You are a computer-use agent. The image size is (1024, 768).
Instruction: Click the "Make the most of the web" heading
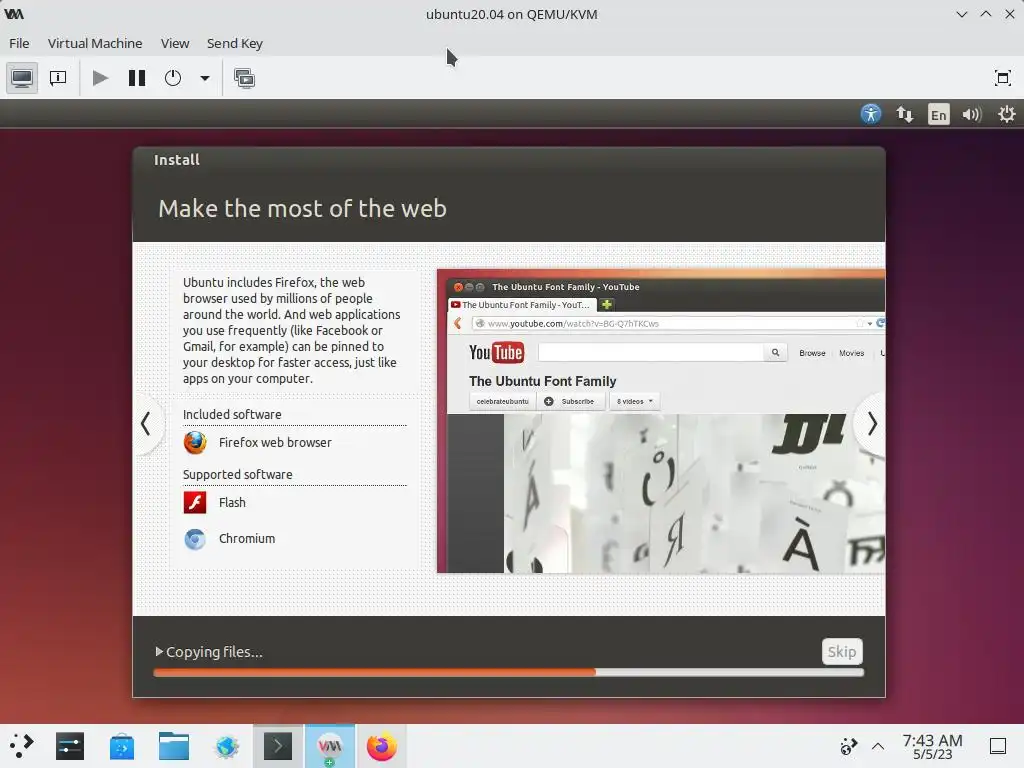point(302,208)
